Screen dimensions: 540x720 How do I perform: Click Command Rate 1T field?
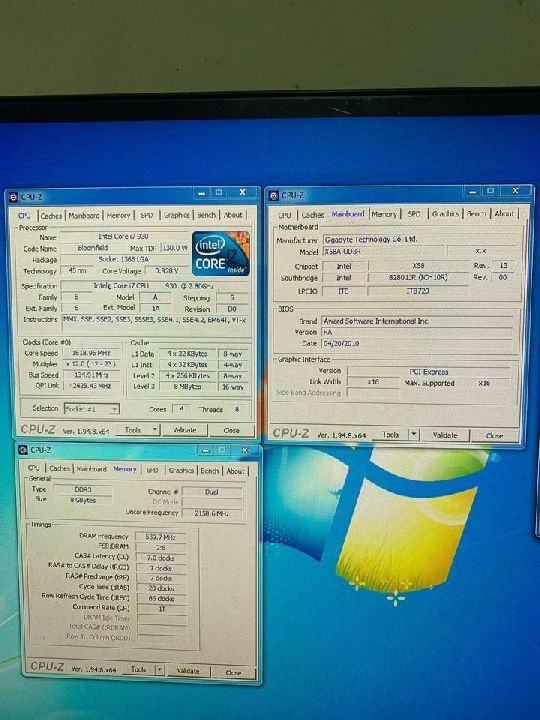click(x=162, y=608)
